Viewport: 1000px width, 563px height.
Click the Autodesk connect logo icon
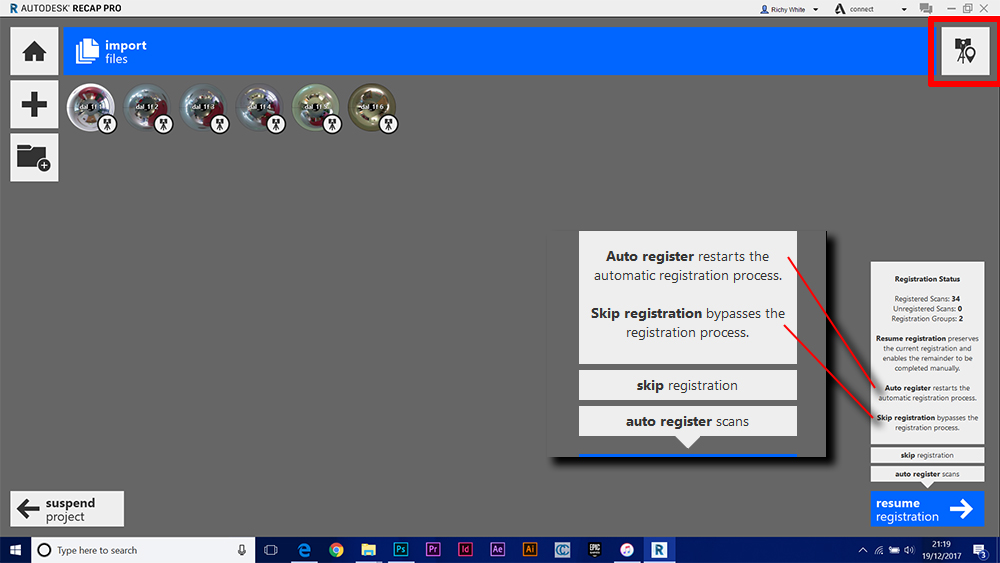point(840,9)
